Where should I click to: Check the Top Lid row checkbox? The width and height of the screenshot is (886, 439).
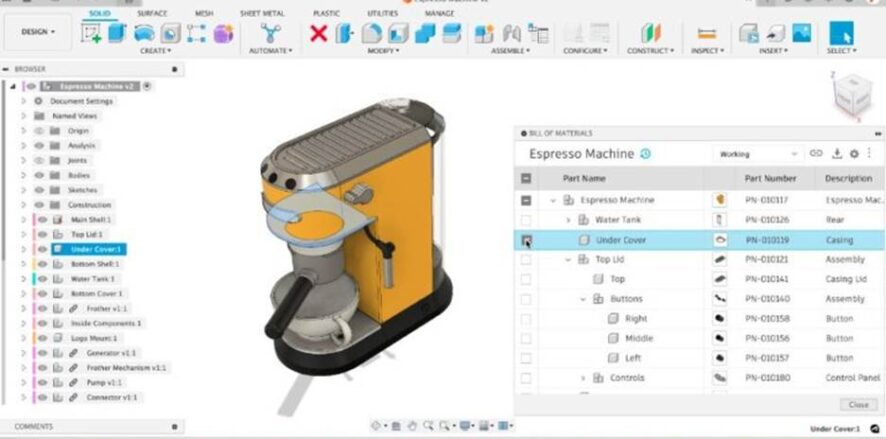click(525, 259)
